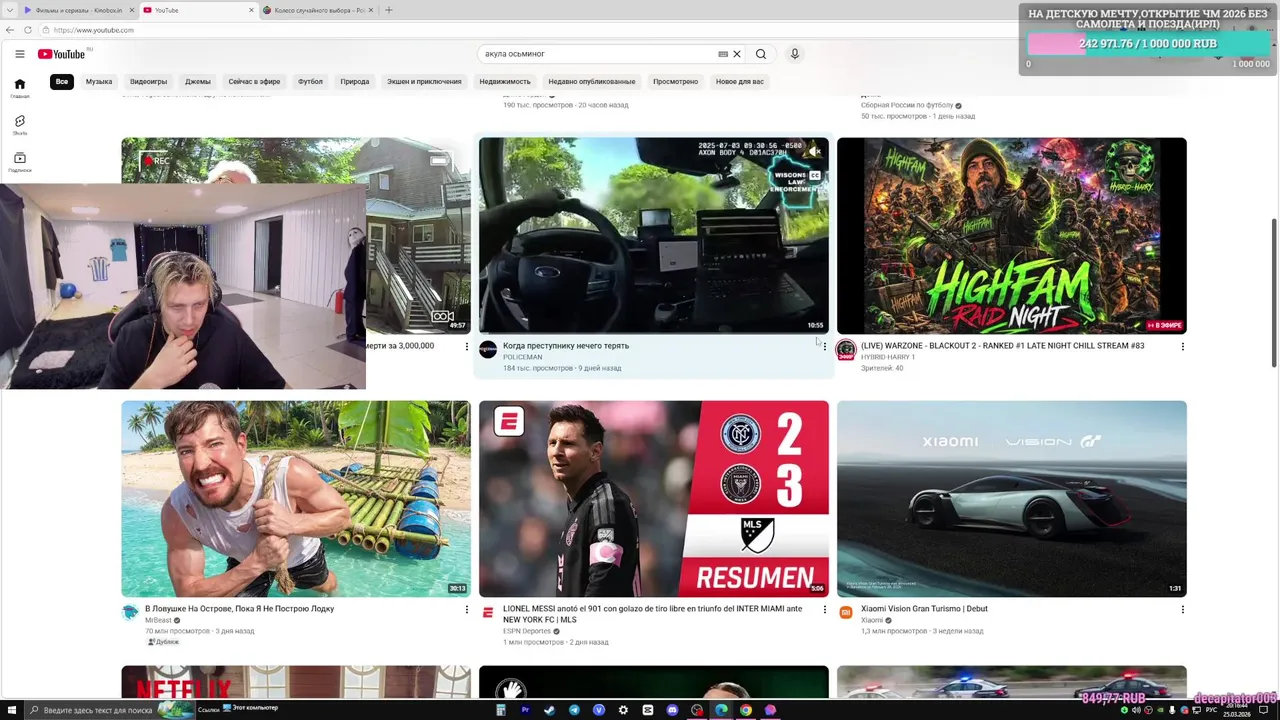Play the MrBeast raft island thumbnail
Screen dimensions: 1280x720
pos(296,499)
